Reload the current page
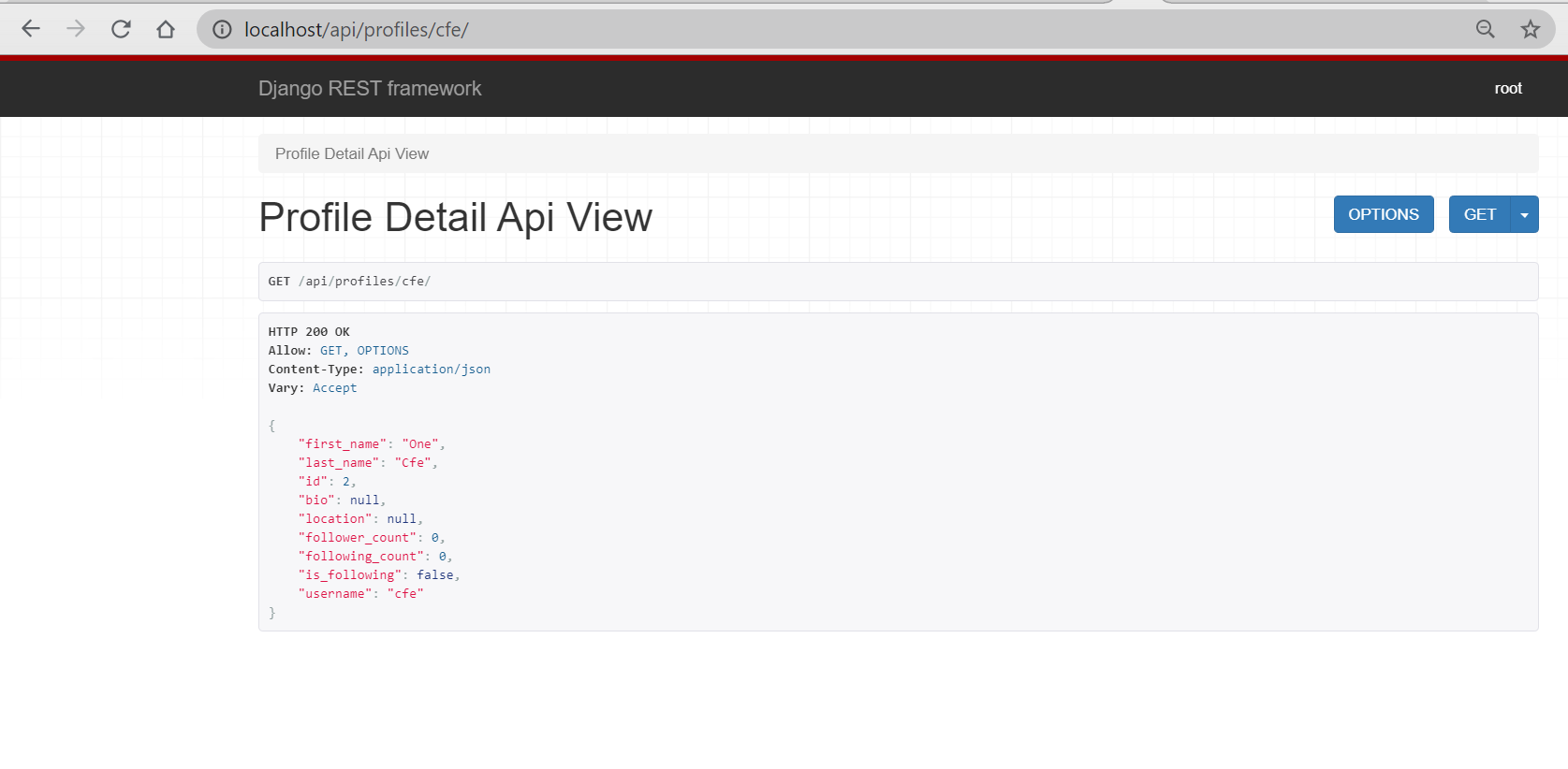The height and width of the screenshot is (769, 1568). point(121,29)
